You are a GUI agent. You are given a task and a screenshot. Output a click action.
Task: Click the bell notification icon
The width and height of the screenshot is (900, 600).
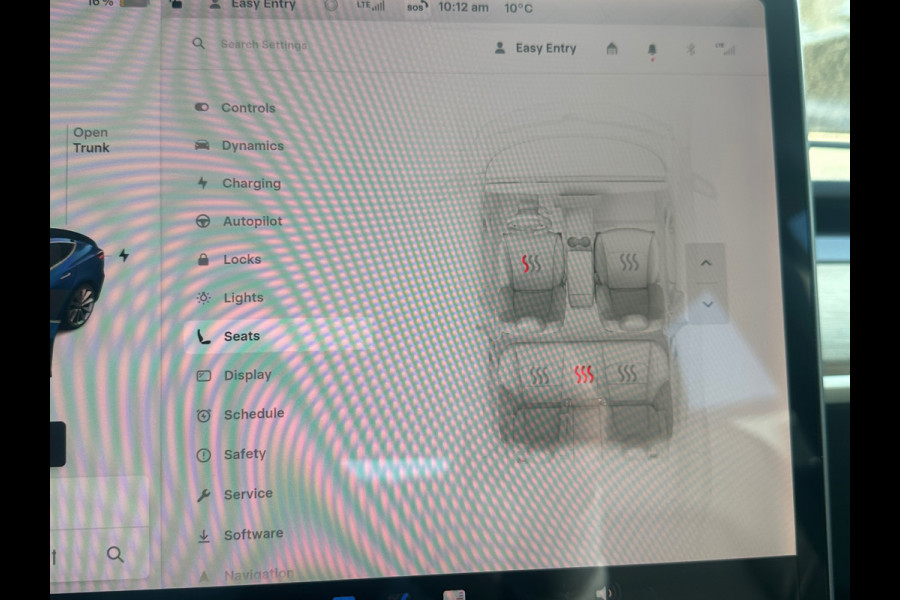click(653, 47)
